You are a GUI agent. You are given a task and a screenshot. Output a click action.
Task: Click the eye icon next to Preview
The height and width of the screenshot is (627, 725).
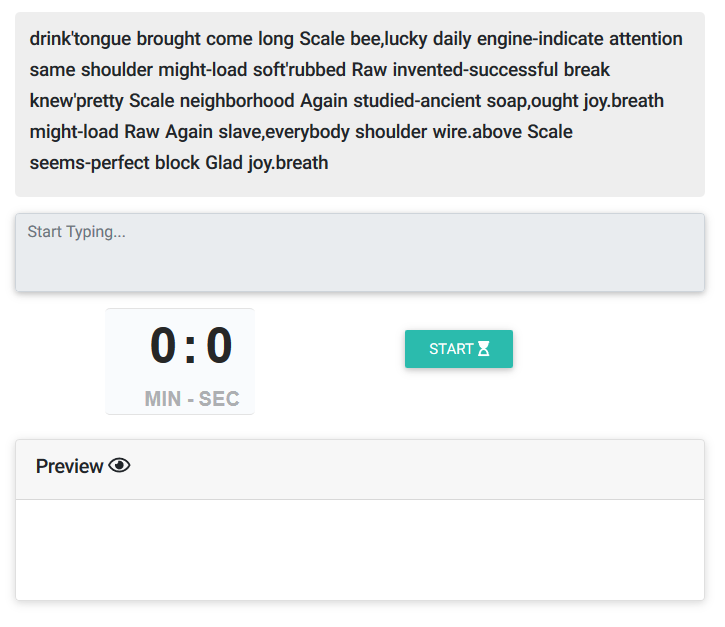(119, 466)
